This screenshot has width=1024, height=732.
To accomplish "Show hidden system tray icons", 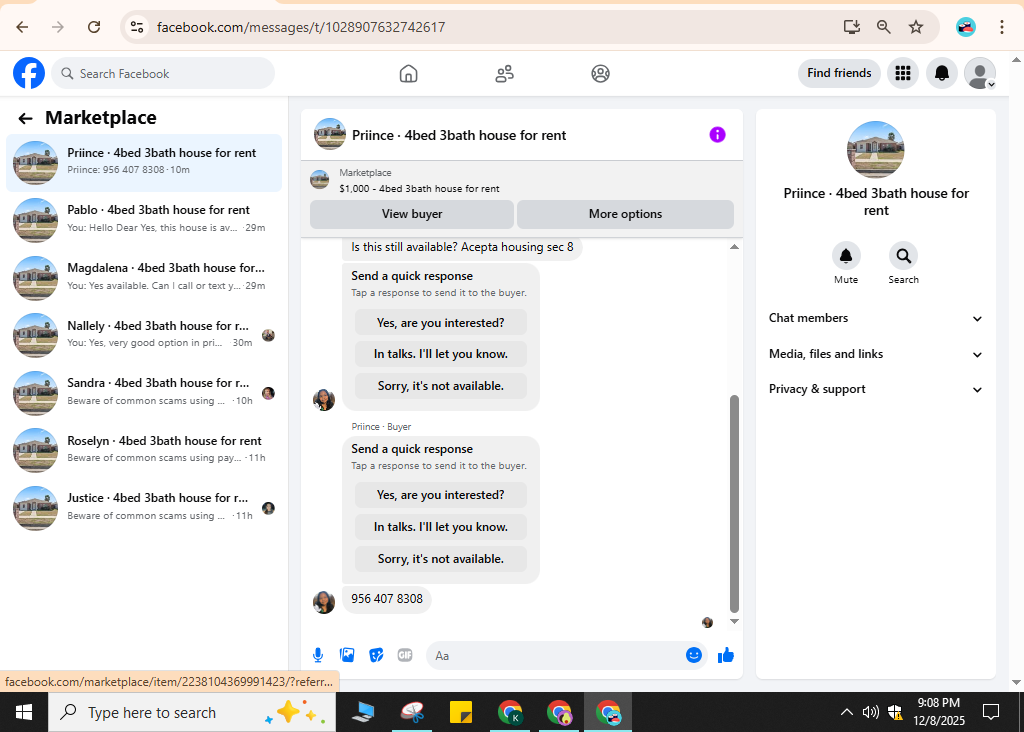I will tap(846, 712).
